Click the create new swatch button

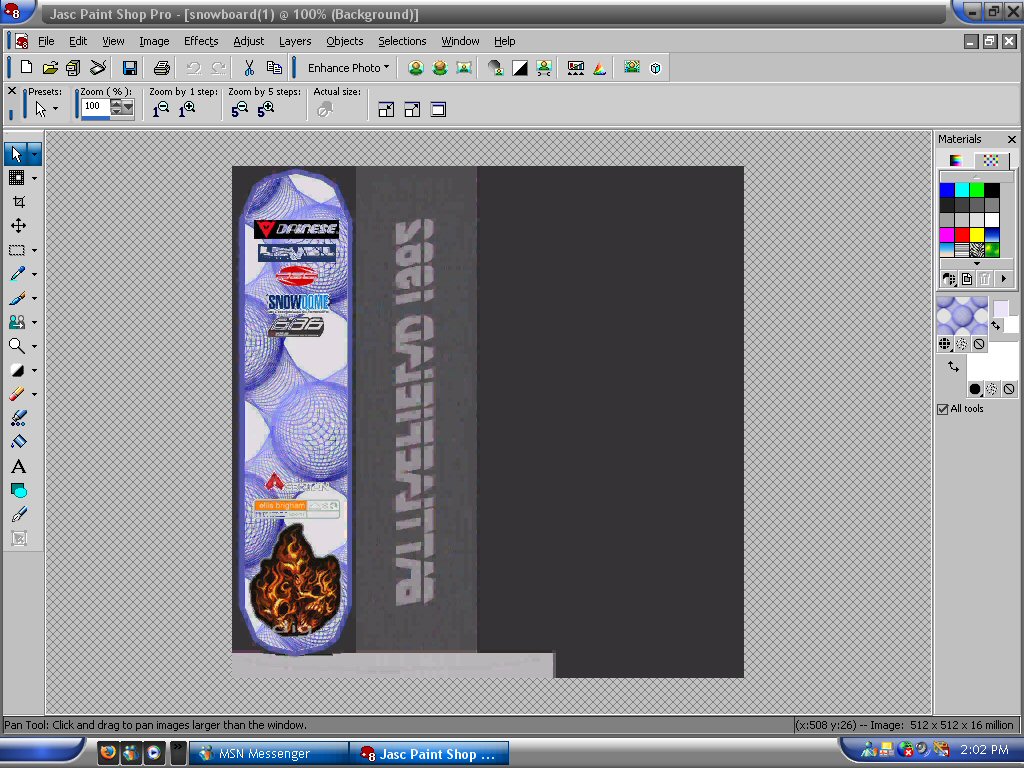pyautogui.click(x=967, y=279)
